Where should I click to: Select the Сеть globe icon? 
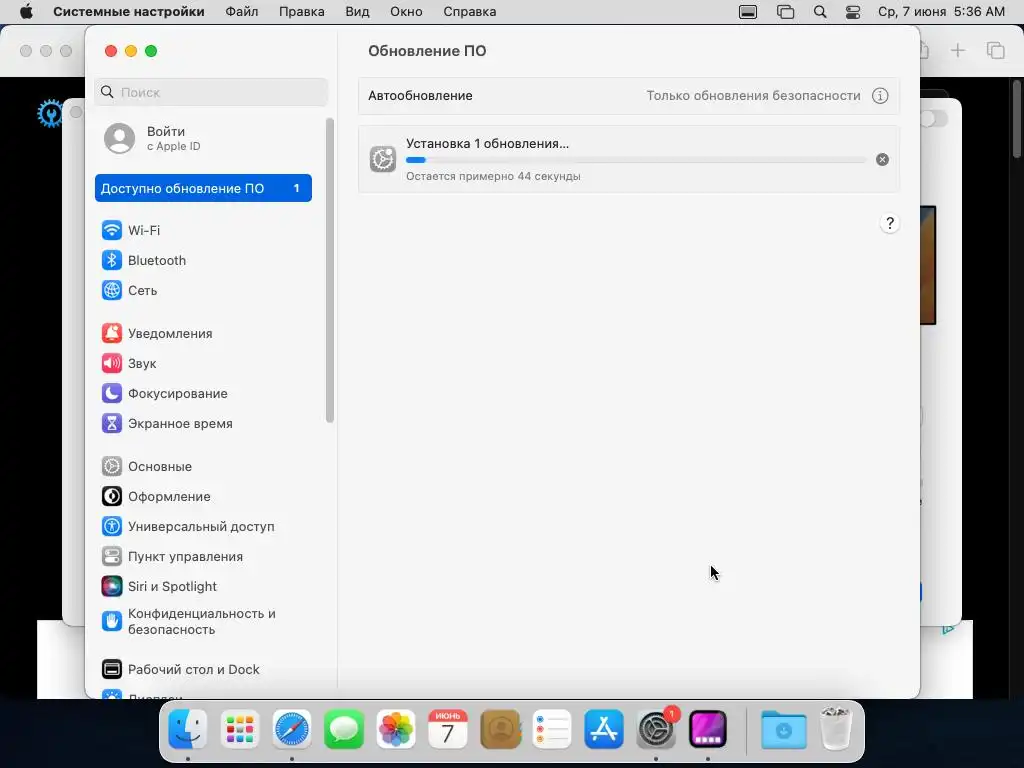click(112, 290)
